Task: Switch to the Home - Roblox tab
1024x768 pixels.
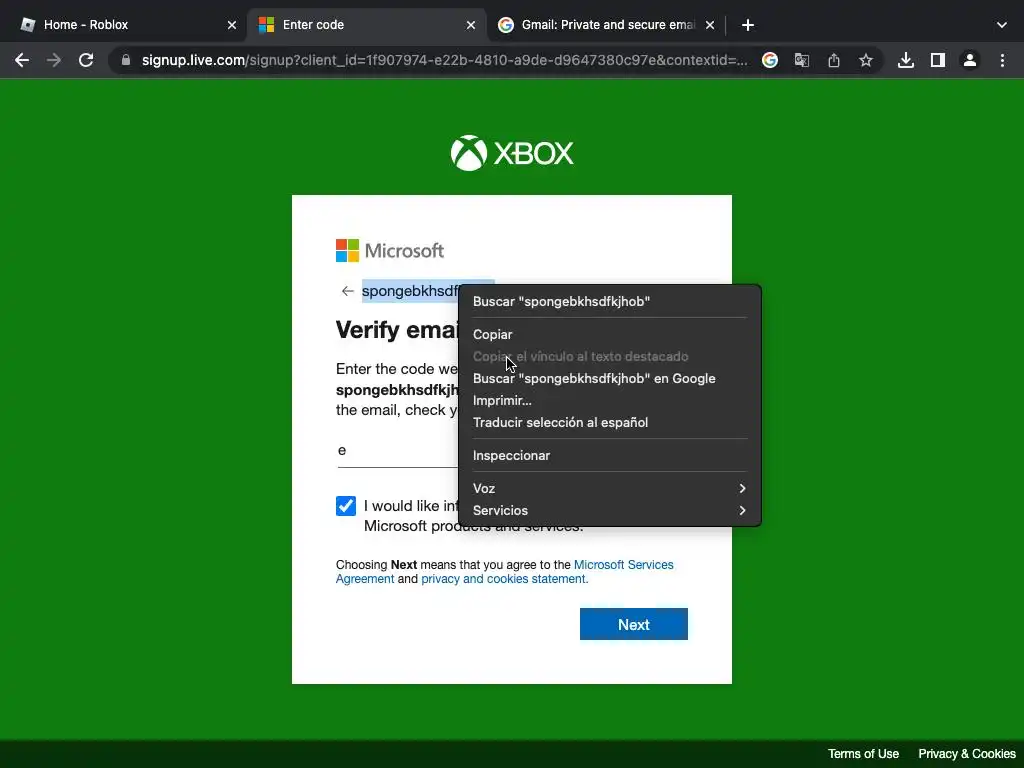Action: 125,25
